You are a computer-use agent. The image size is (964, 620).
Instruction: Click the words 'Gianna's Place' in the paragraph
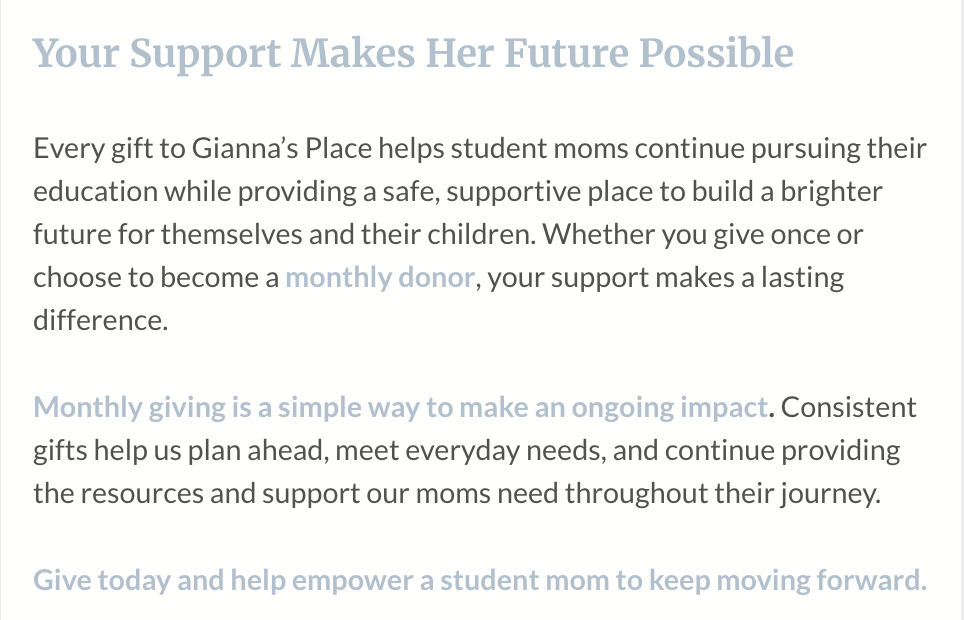click(282, 148)
